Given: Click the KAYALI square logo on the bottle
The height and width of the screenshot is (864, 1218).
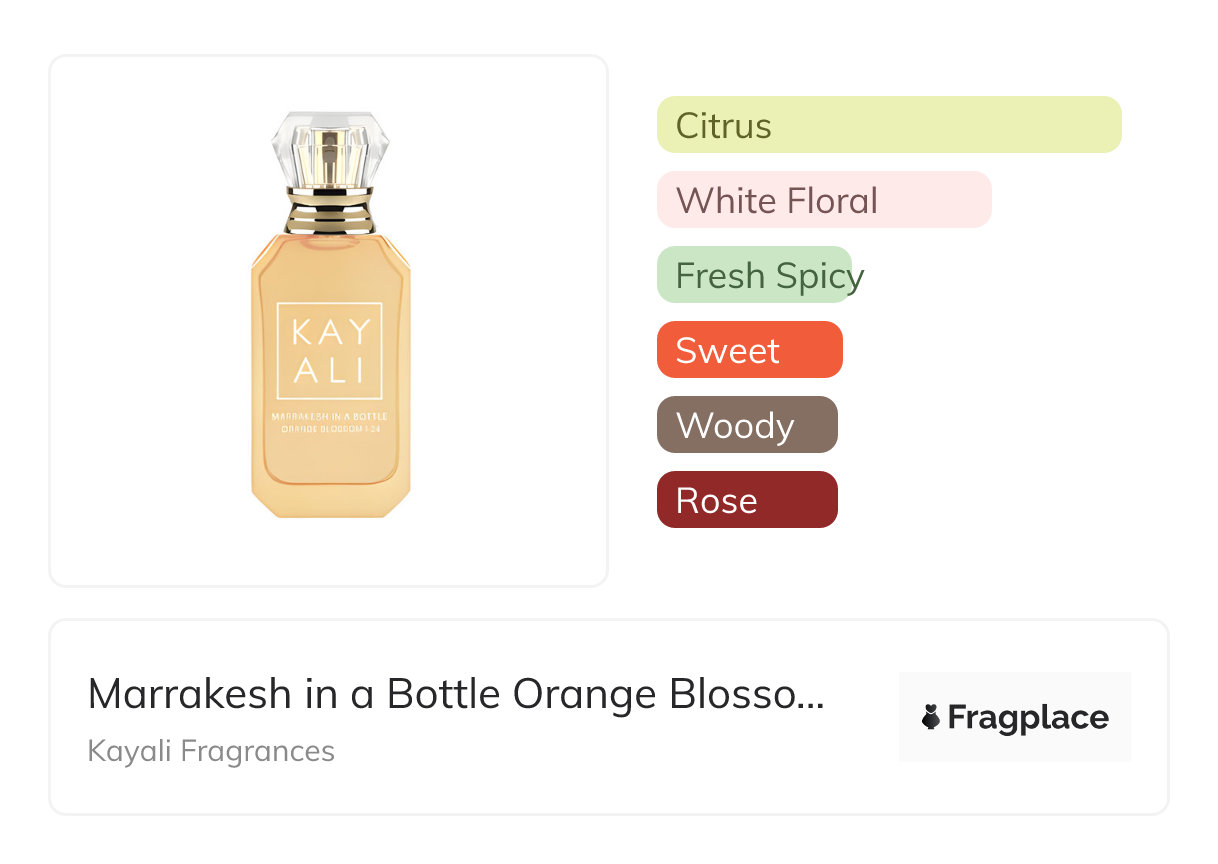Looking at the screenshot, I should pyautogui.click(x=330, y=351).
